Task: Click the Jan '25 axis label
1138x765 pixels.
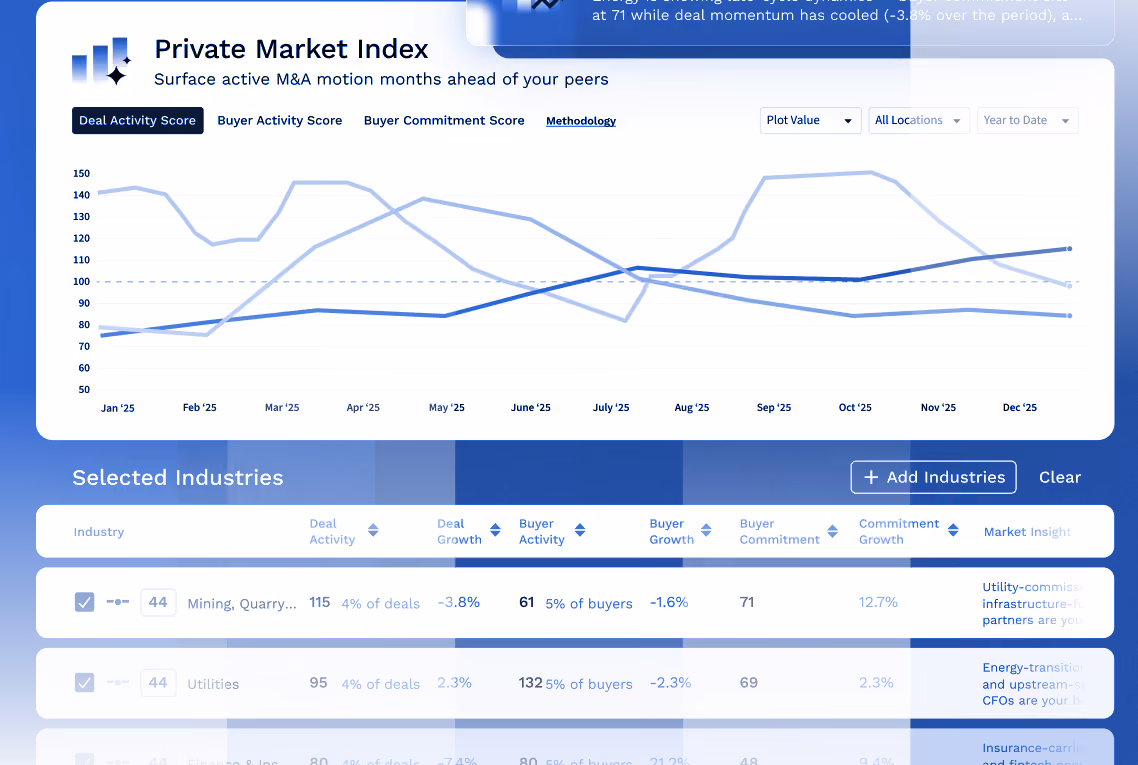Action: 118,408
